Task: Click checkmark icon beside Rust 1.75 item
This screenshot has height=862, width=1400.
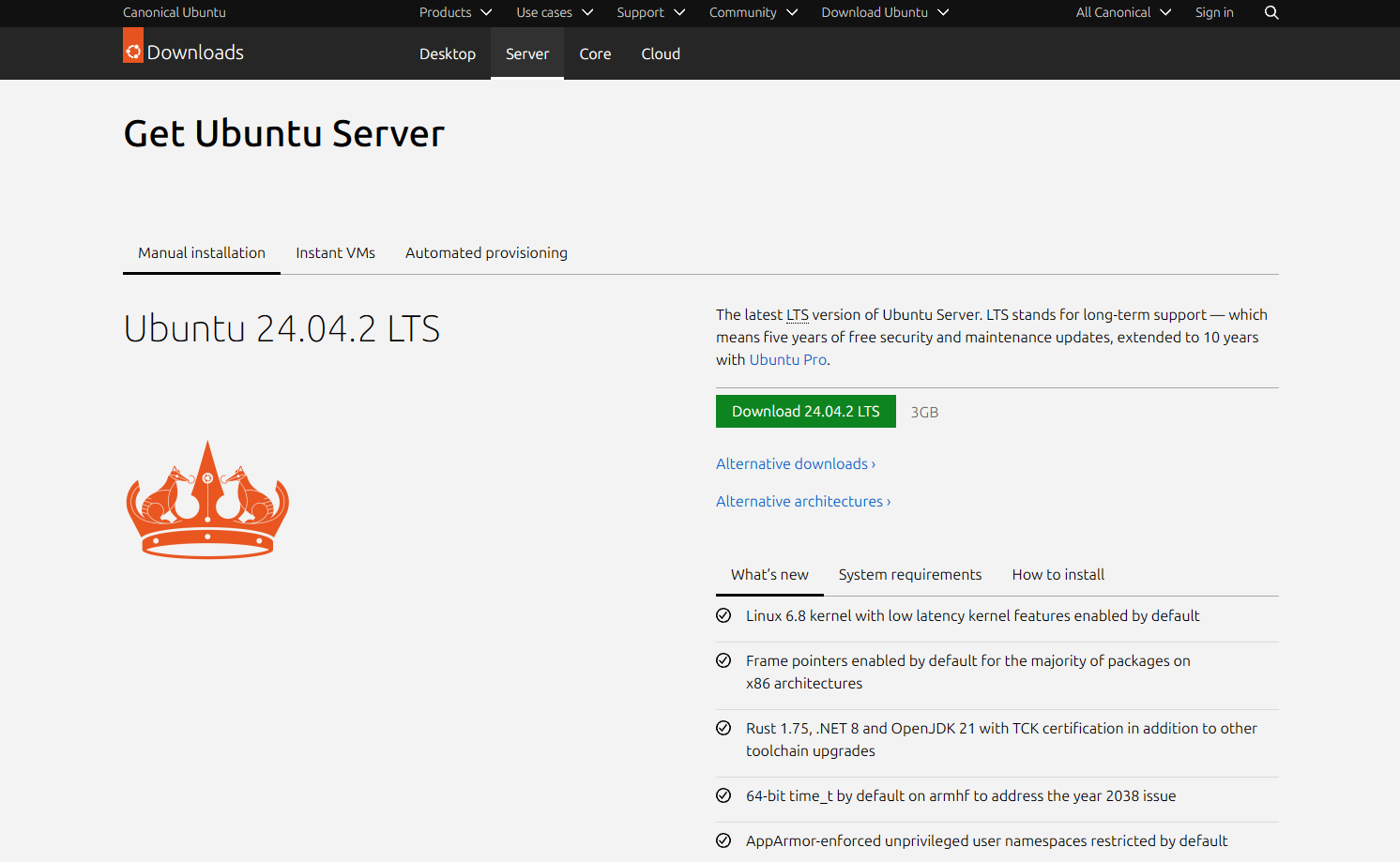Action: [723, 728]
